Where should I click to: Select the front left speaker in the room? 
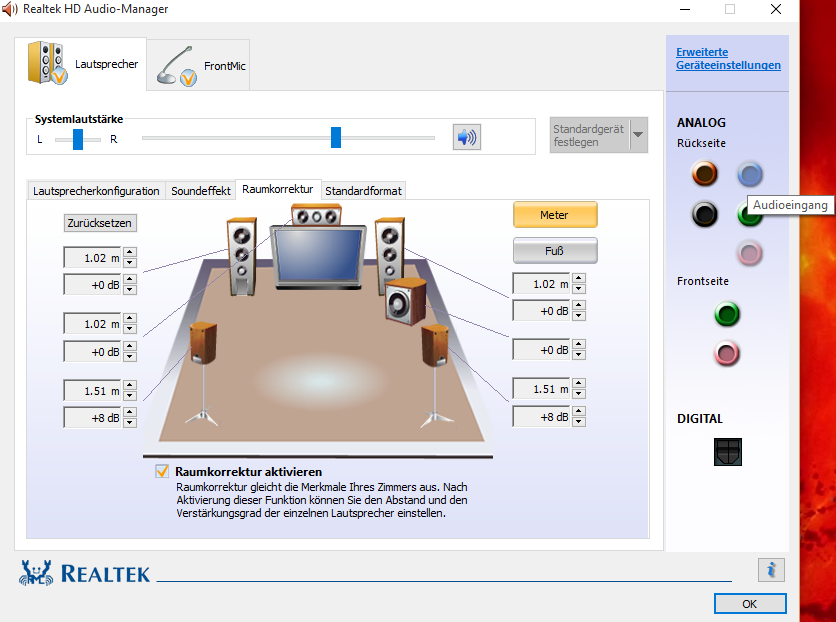242,256
